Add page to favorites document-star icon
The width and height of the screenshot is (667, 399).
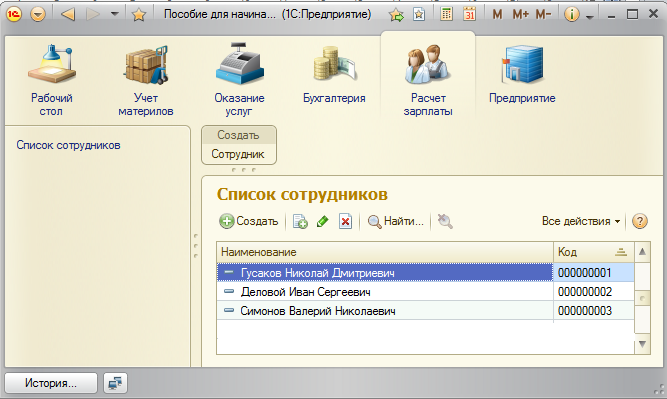[x=419, y=14]
